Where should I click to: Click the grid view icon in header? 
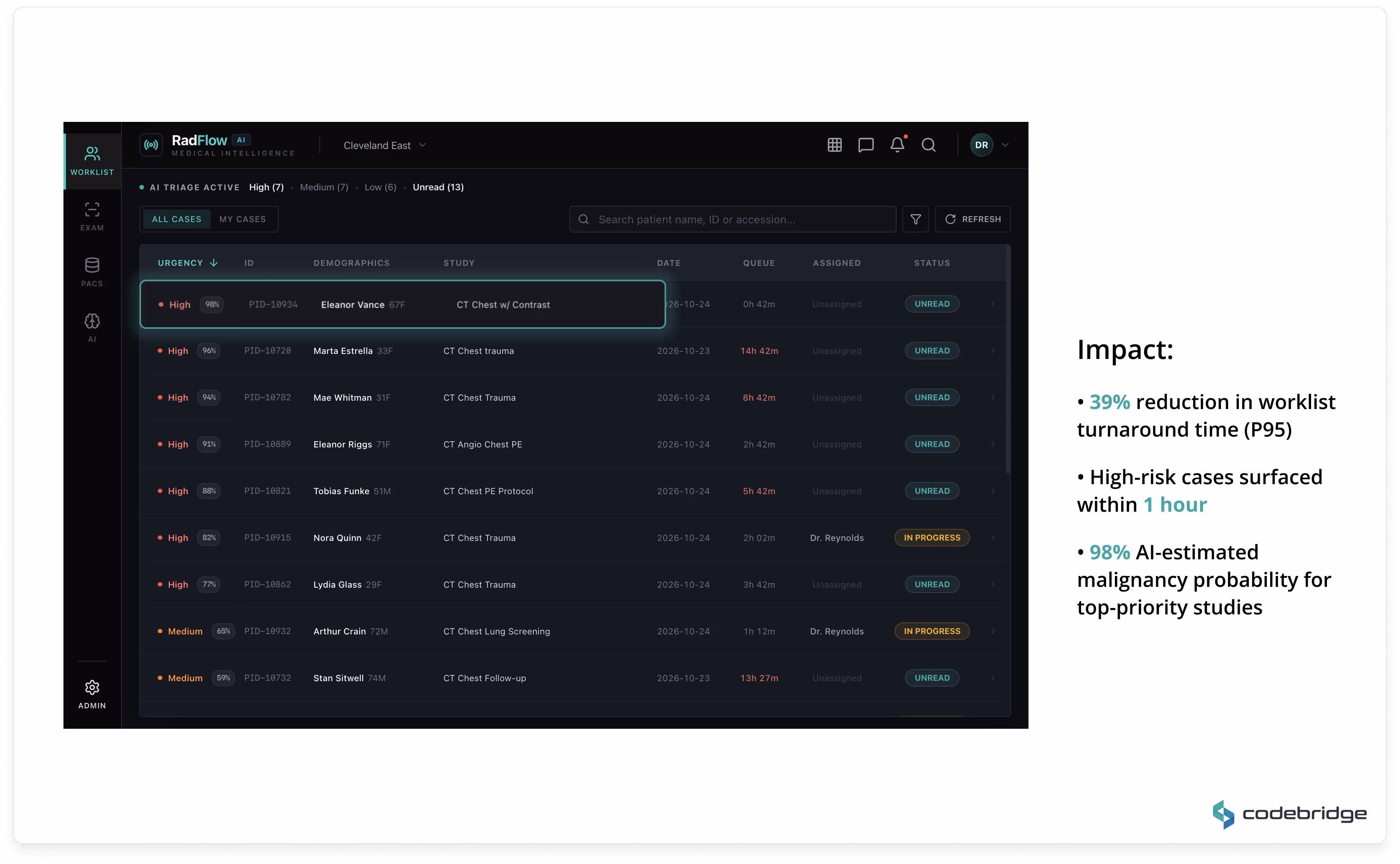[834, 145]
